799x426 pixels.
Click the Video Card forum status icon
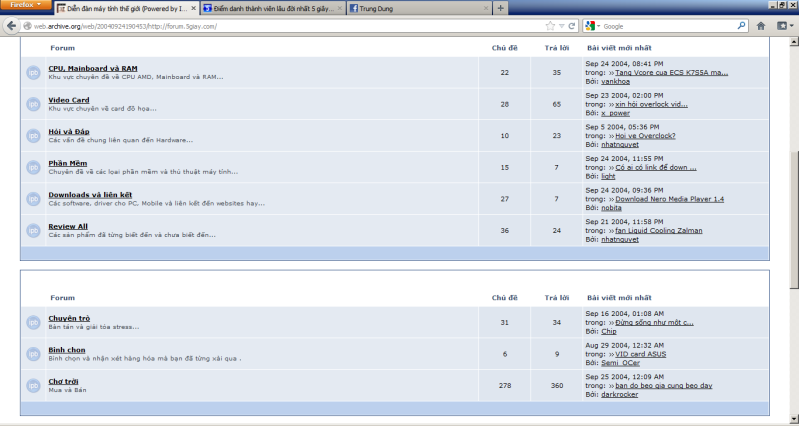pyautogui.click(x=32, y=104)
